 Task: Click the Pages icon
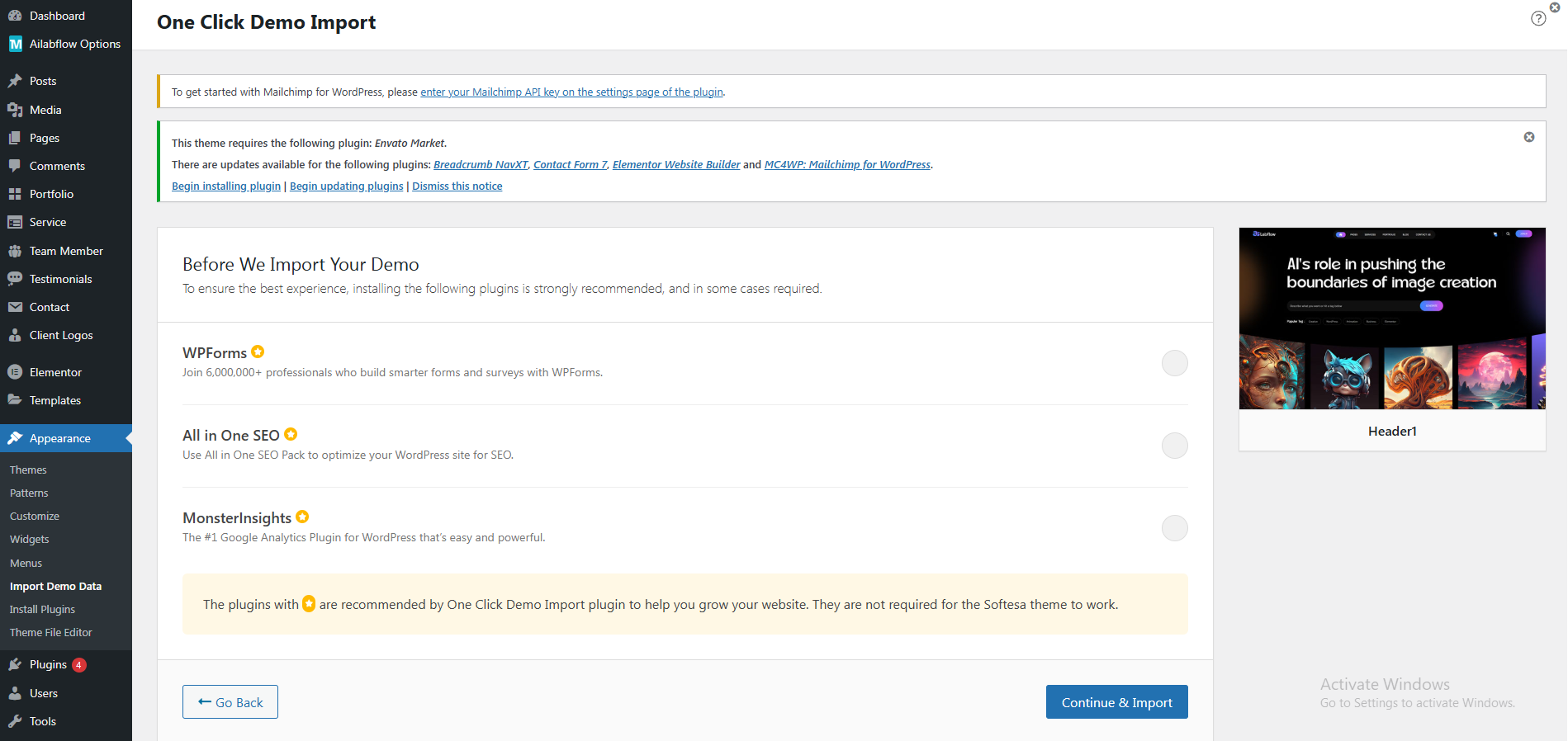[x=15, y=138]
